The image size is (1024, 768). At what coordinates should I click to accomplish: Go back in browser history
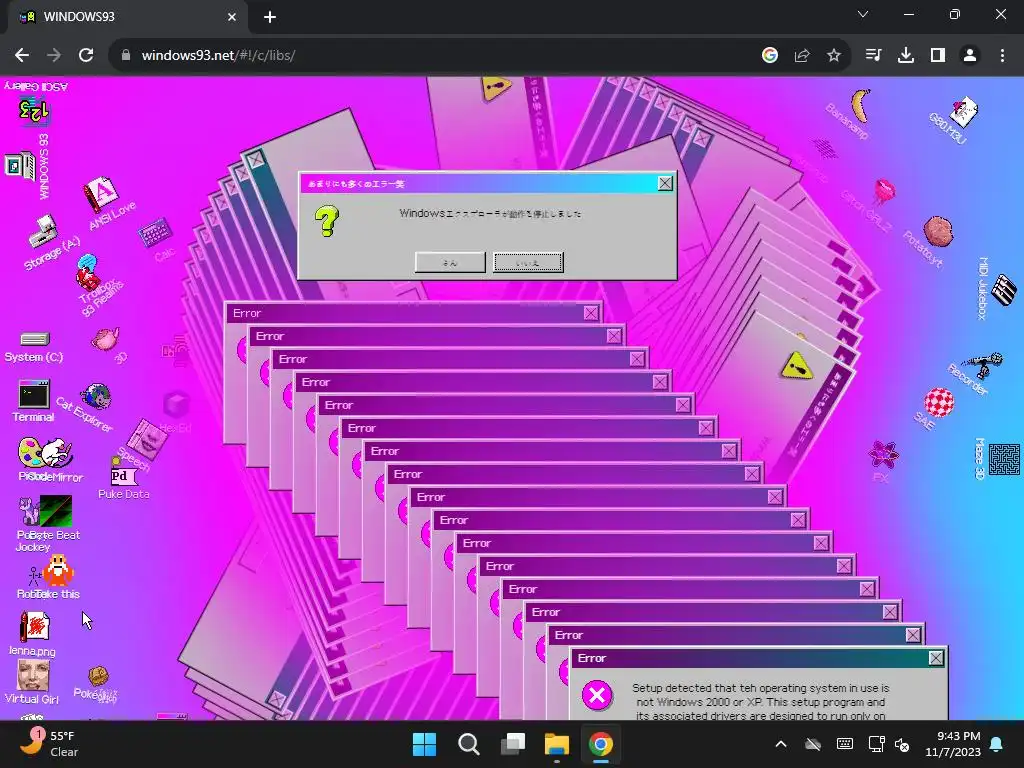pos(22,55)
